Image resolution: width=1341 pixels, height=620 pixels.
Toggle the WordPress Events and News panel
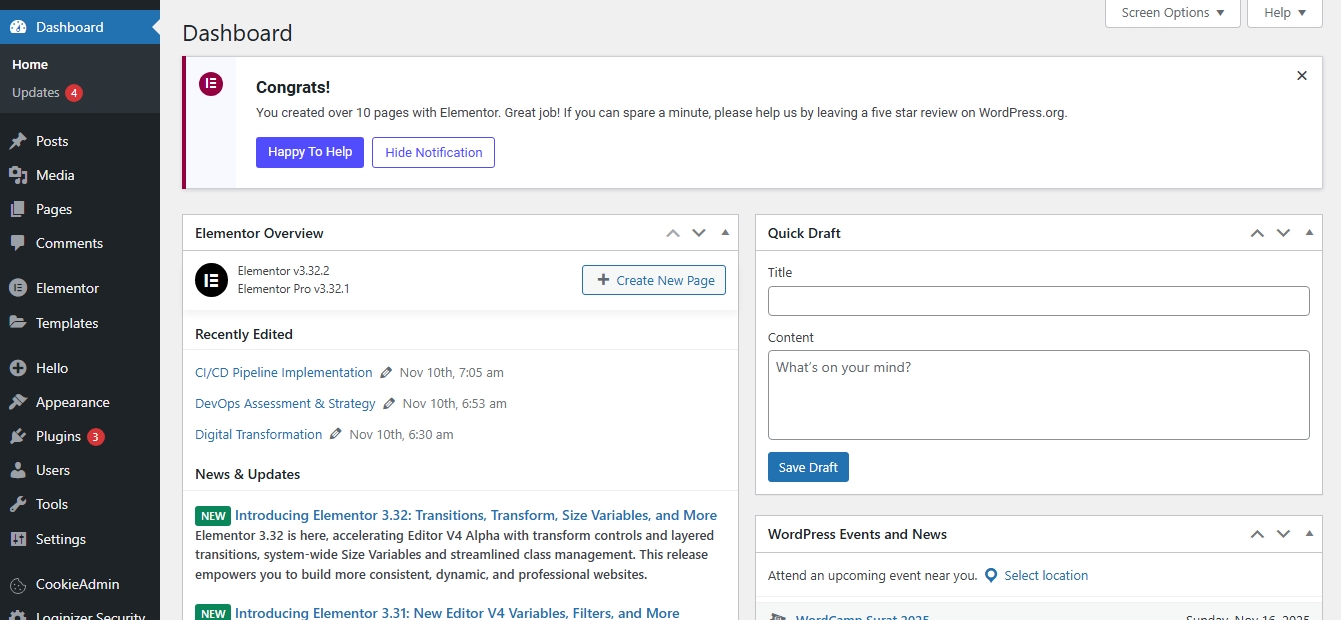1309,534
